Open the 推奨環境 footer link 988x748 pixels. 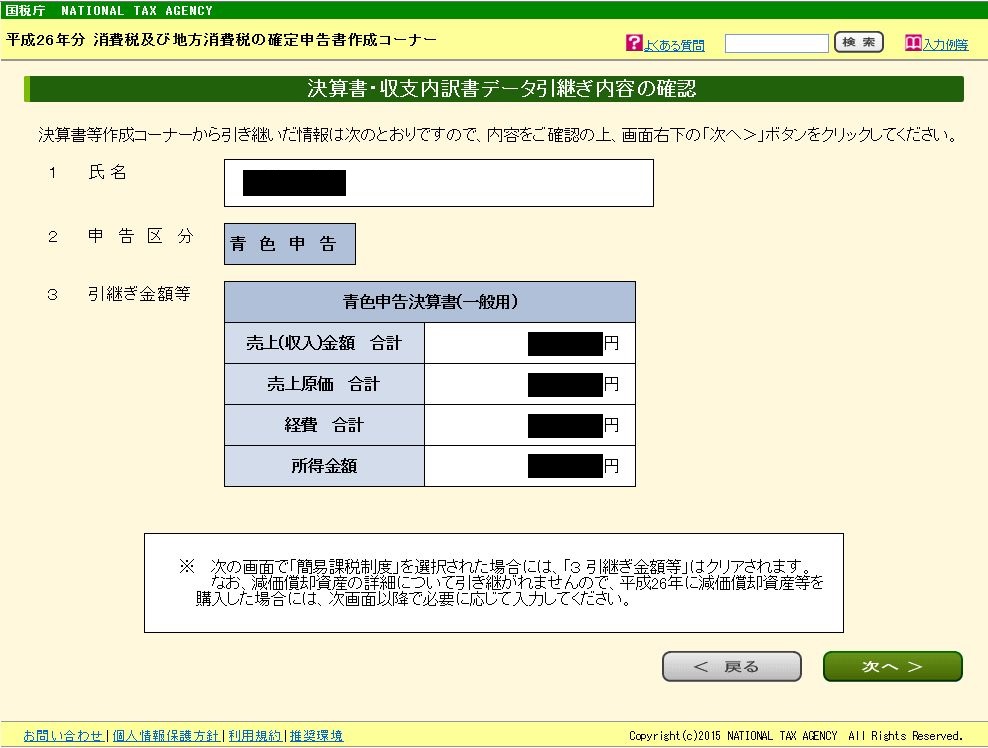[316, 735]
